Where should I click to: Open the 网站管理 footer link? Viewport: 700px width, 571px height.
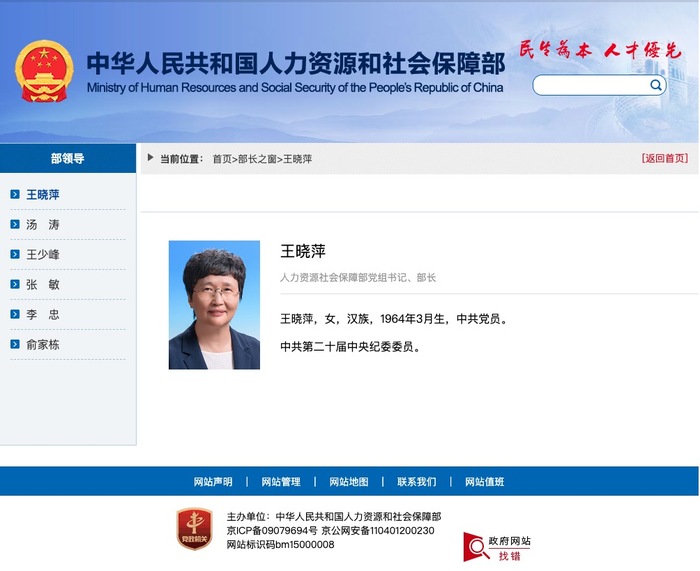(x=281, y=482)
